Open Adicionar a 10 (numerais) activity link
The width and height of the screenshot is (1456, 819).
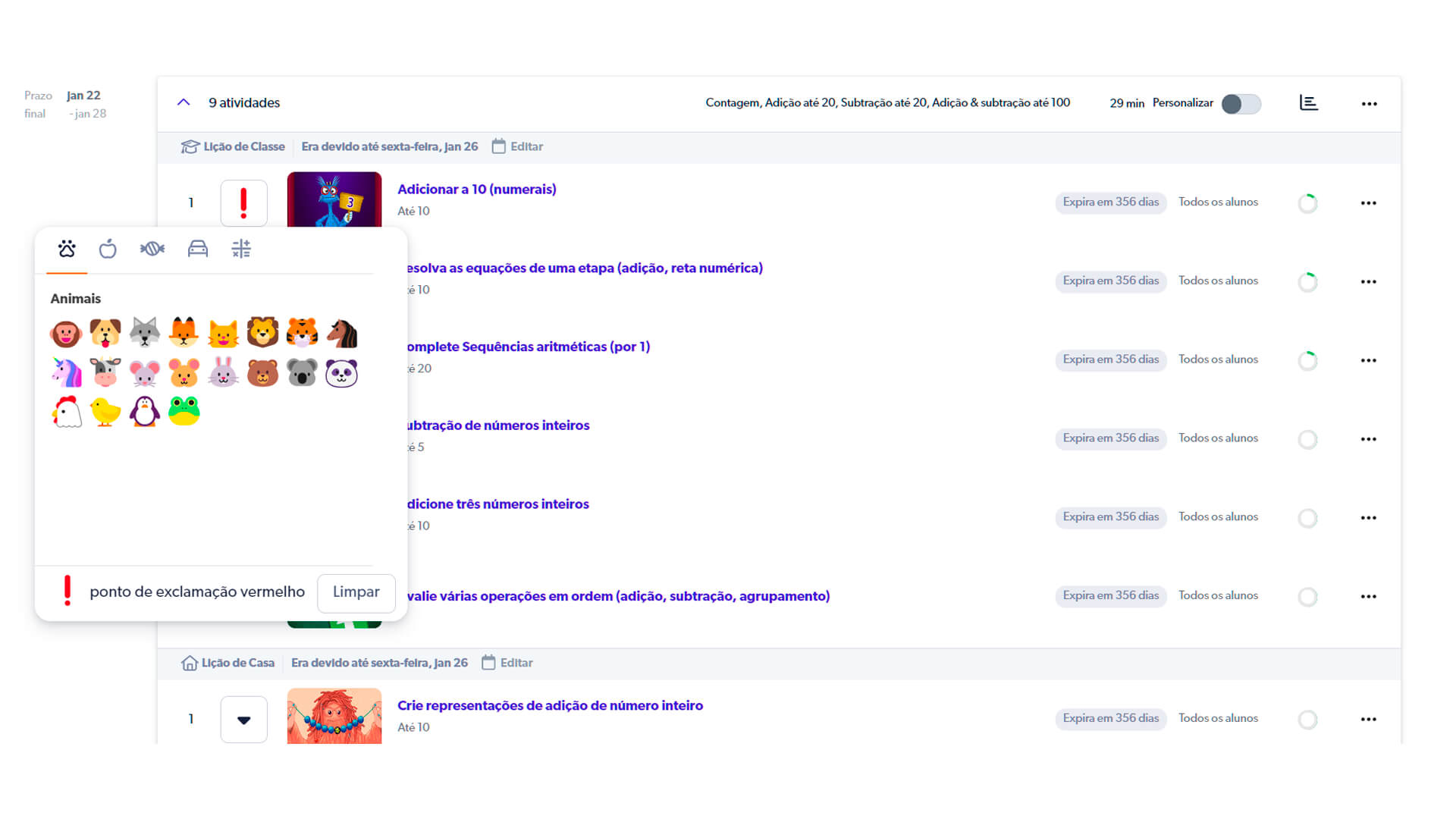[476, 190]
